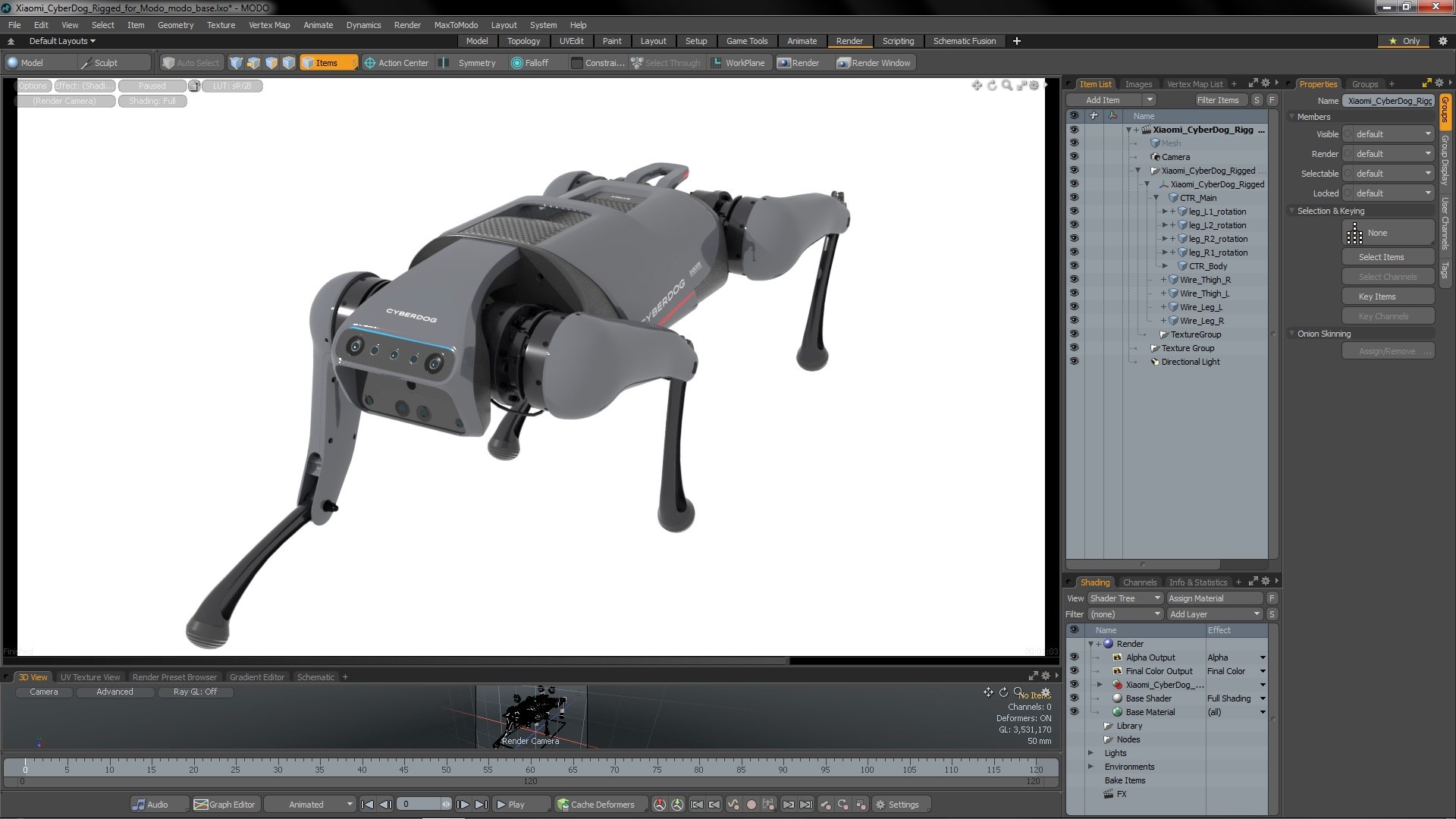Open the Visible default dropdown
This screenshot has height=819, width=1456.
point(1389,134)
